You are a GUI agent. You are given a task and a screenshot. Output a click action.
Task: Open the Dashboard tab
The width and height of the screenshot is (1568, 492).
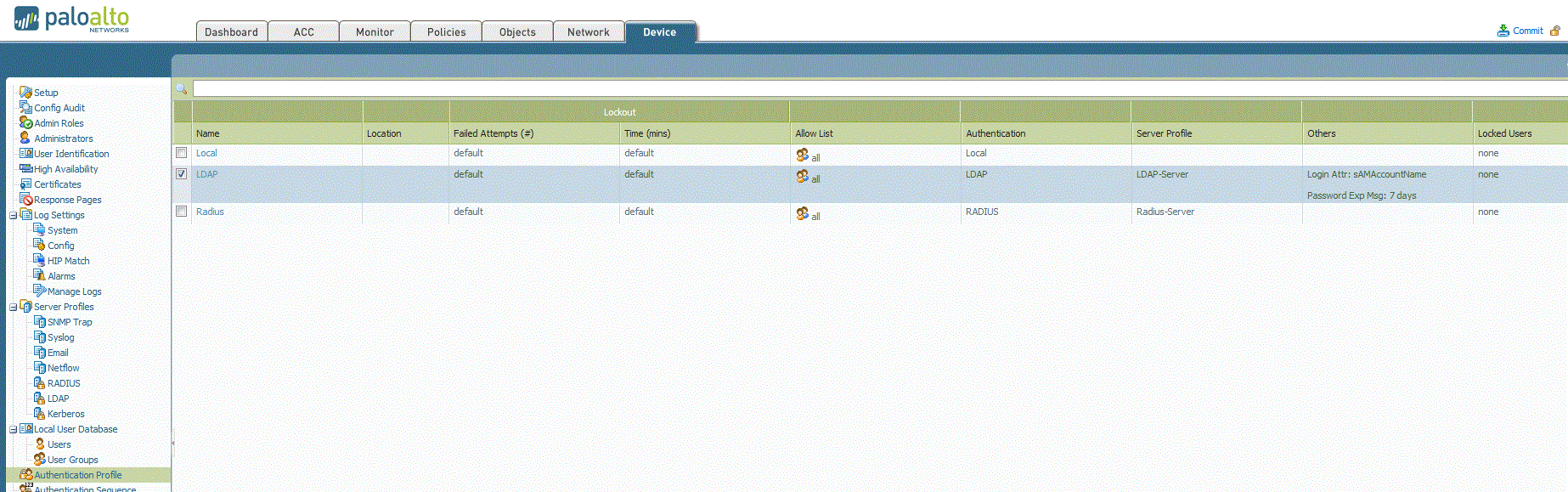[x=231, y=31]
